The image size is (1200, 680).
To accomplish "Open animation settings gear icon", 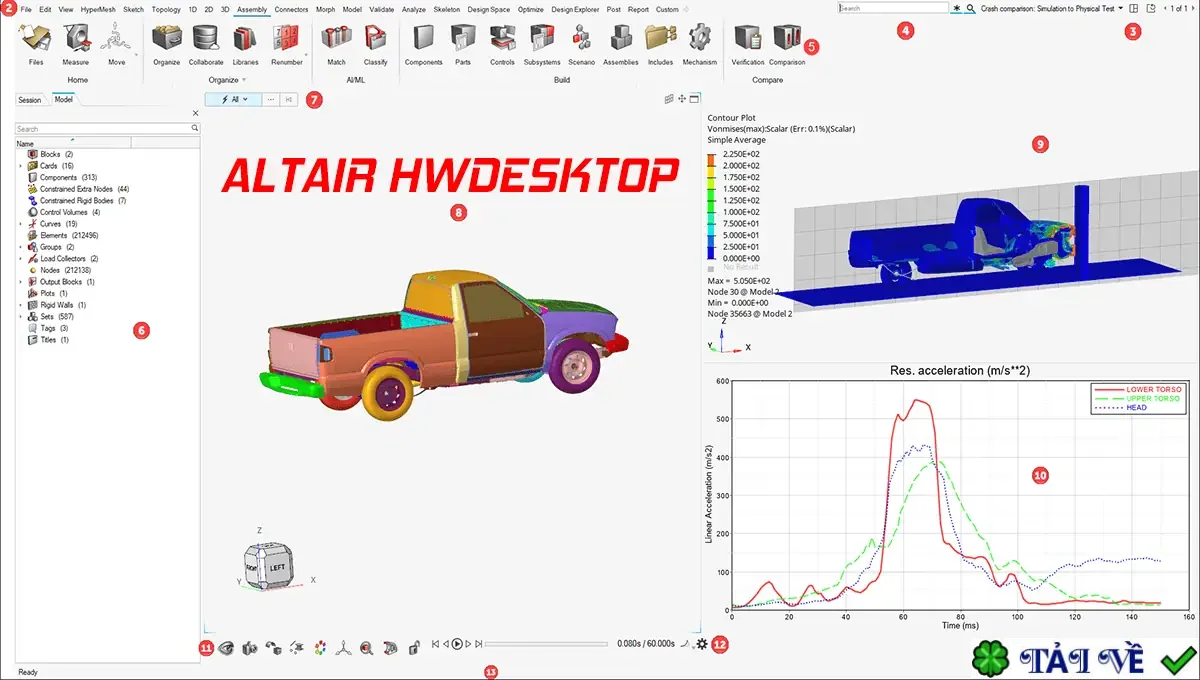I will click(702, 644).
